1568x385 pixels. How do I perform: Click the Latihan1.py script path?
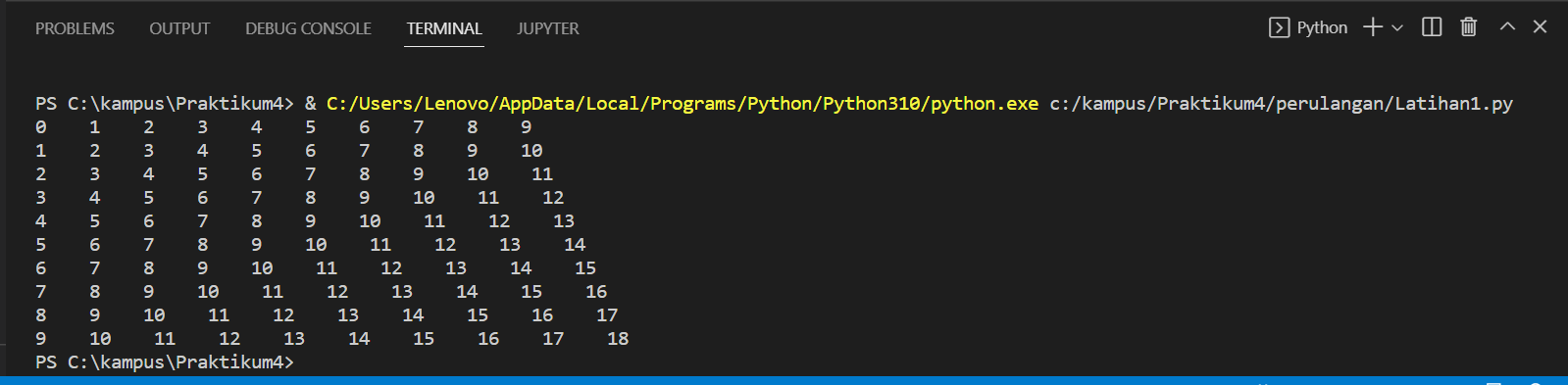click(1282, 104)
